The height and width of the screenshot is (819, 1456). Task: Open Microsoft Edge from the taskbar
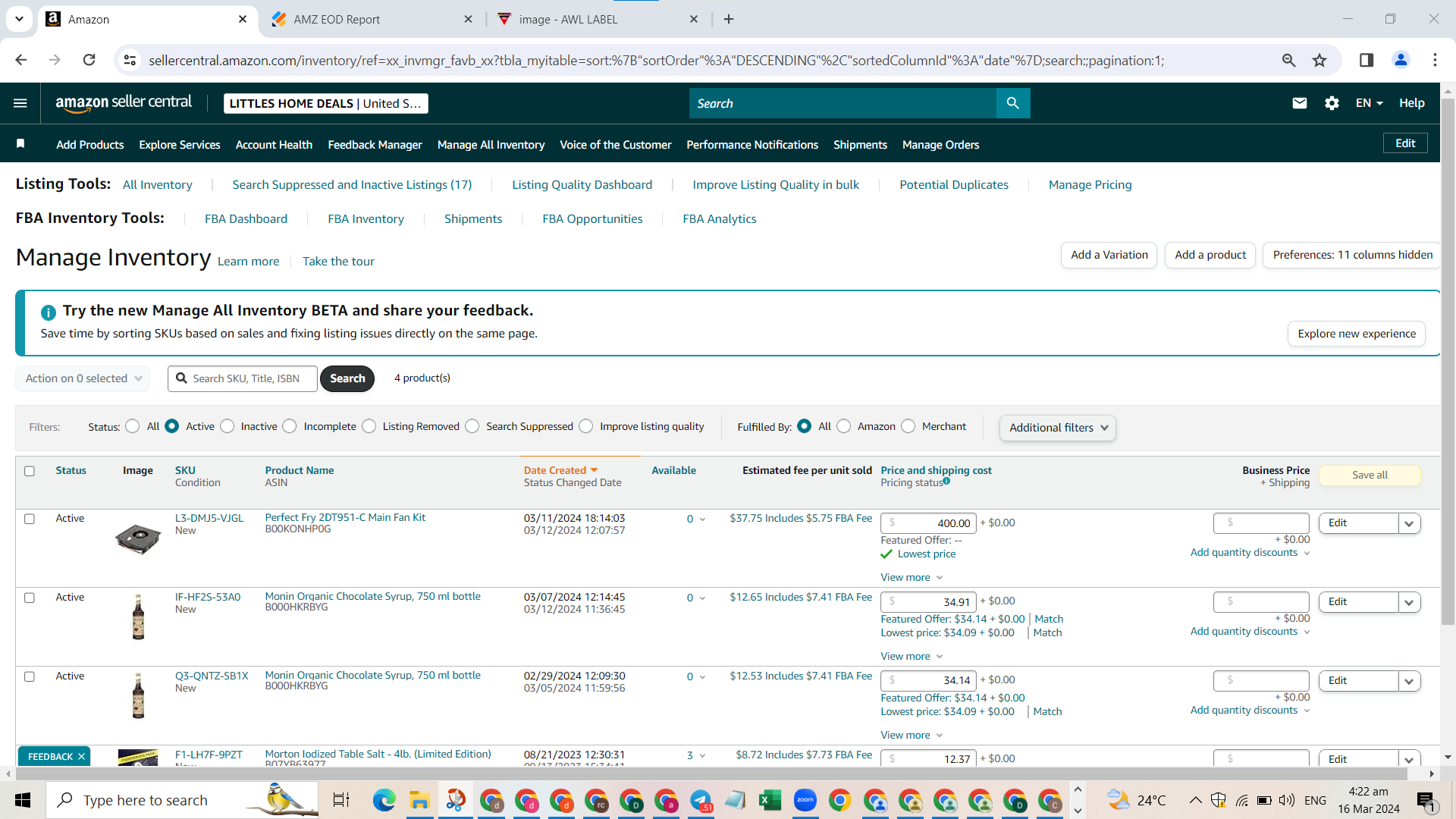[384, 800]
